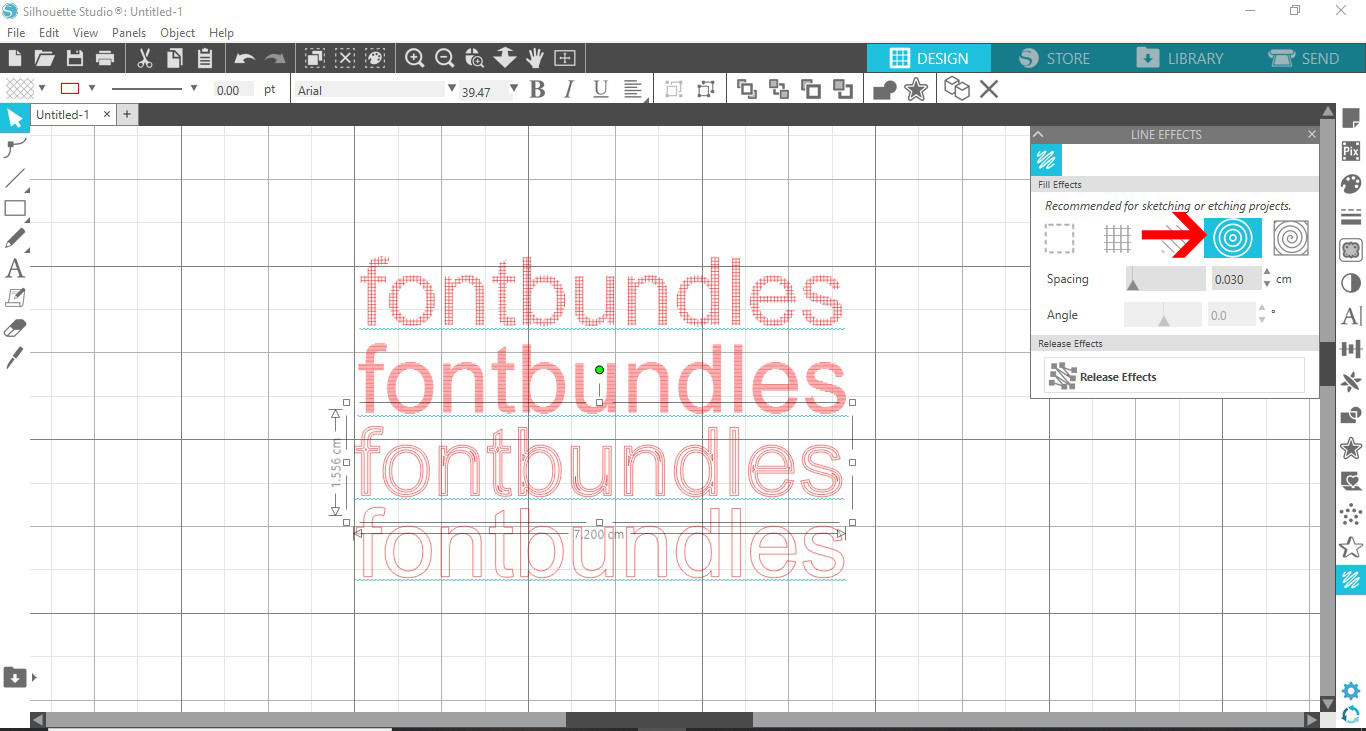This screenshot has height=731, width=1366.
Task: Click the horizontal scrollbar thumb
Action: click(659, 720)
